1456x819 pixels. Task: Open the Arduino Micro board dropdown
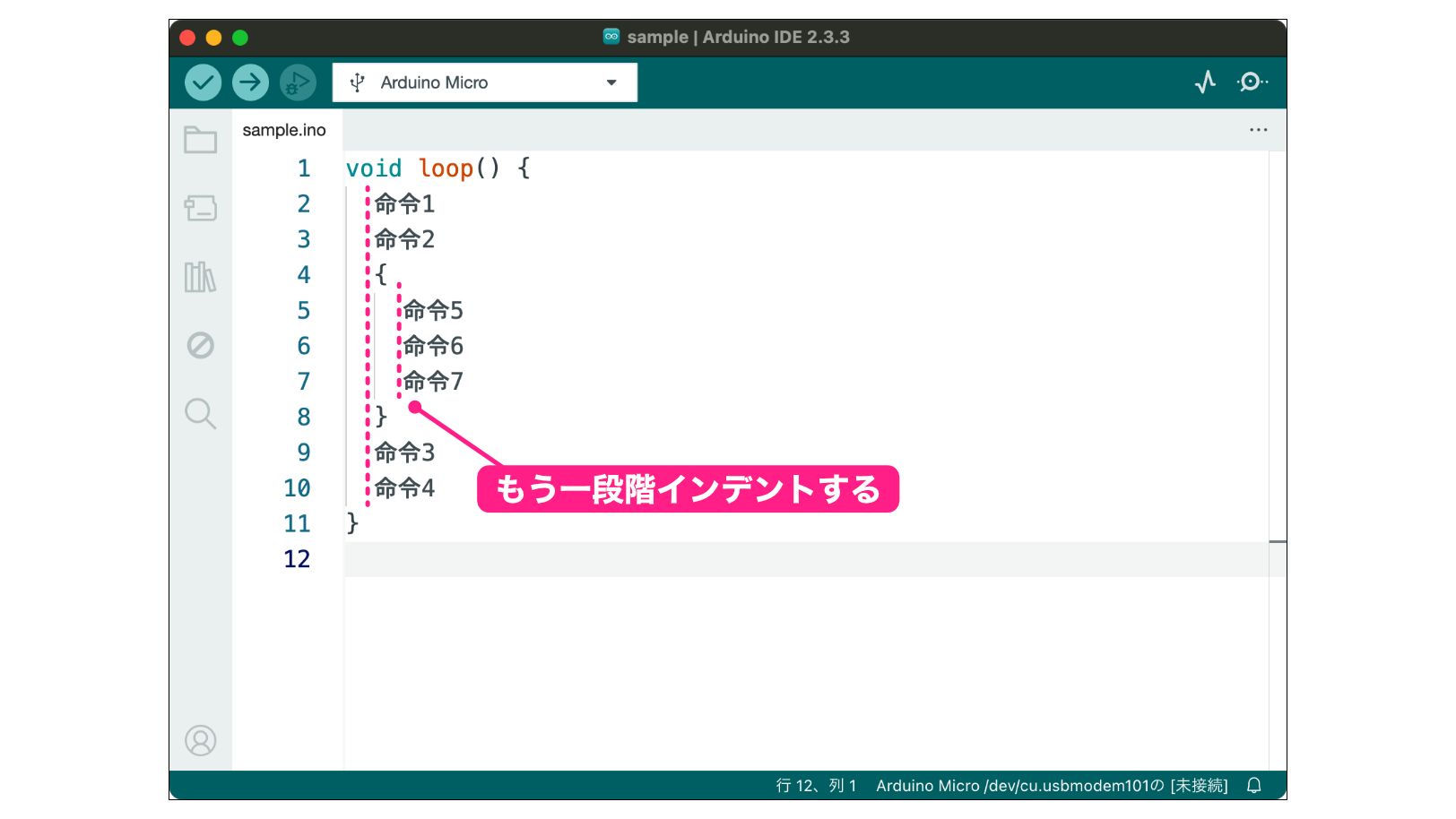pyautogui.click(x=485, y=82)
